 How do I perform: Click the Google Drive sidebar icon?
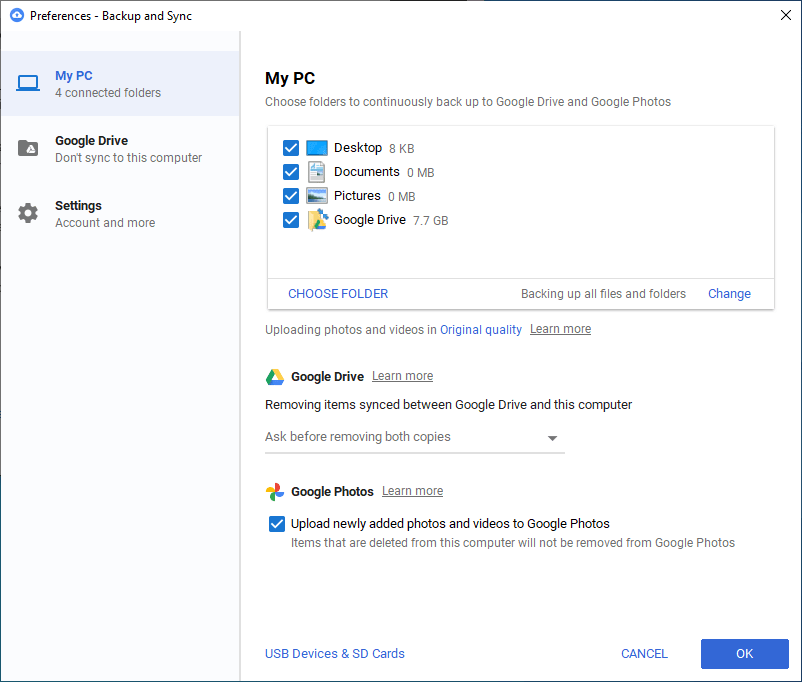27,148
